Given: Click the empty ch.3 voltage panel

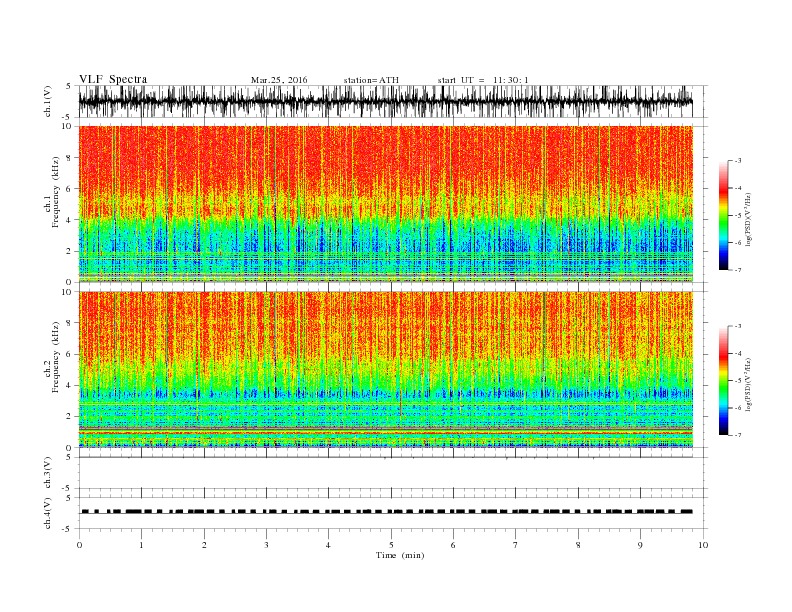Looking at the screenshot, I should click(x=392, y=473).
